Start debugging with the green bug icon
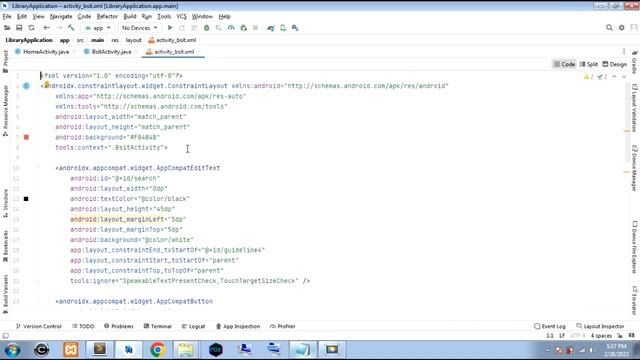Image resolution: width=640 pixels, height=360 pixels. click(x=207, y=28)
